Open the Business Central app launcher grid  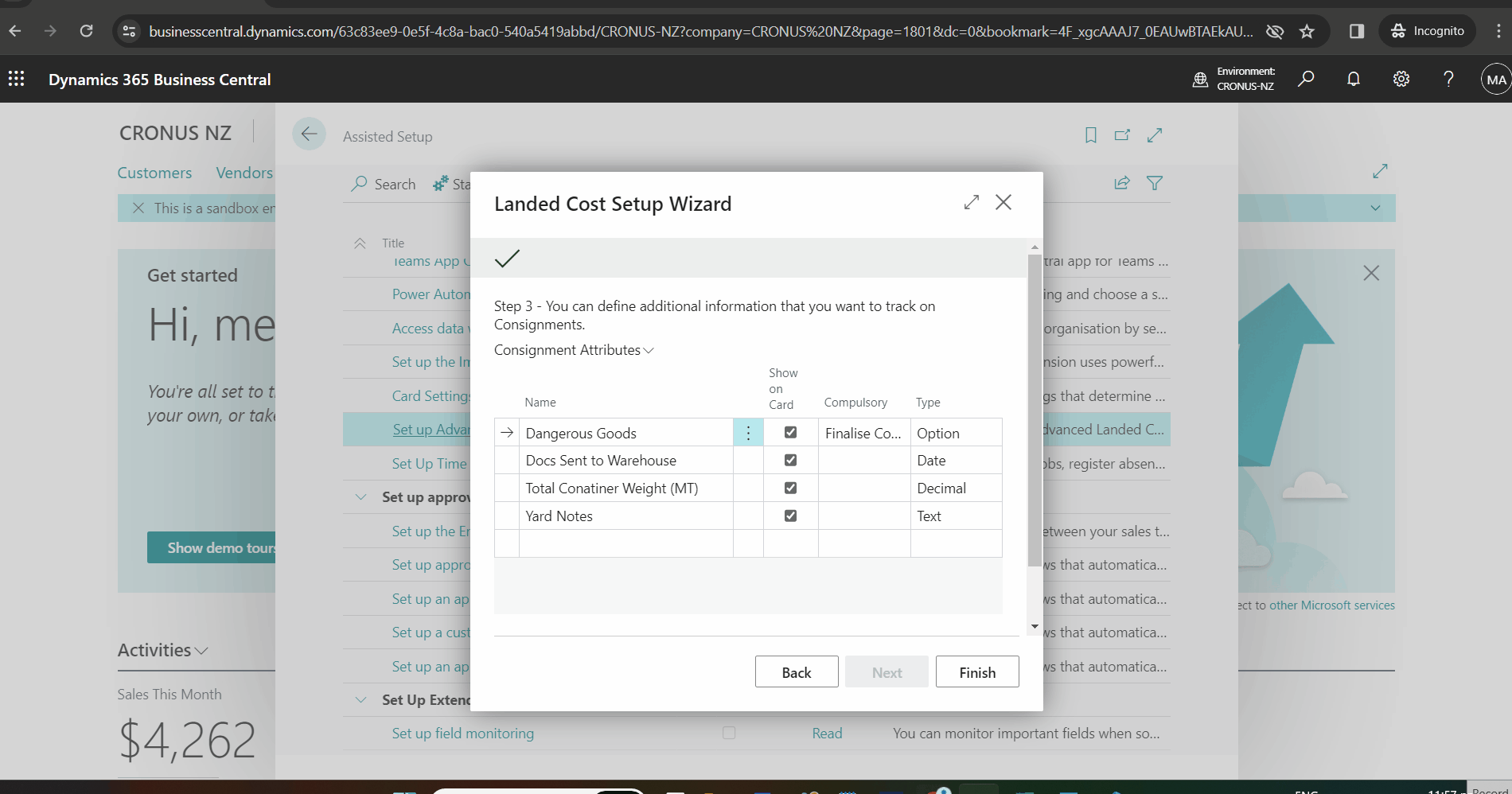16,79
